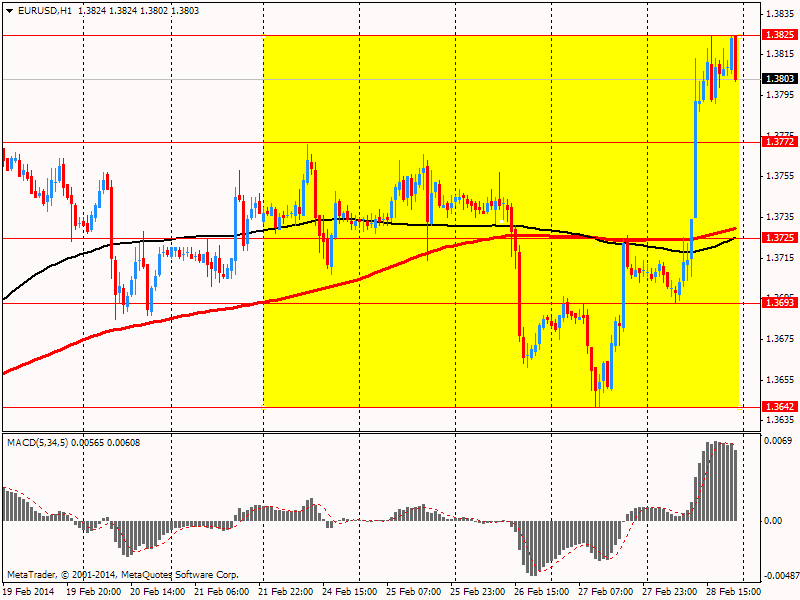The height and width of the screenshot is (600, 800).
Task: Select the 1.3825 red price label
Action: pyautogui.click(x=780, y=35)
